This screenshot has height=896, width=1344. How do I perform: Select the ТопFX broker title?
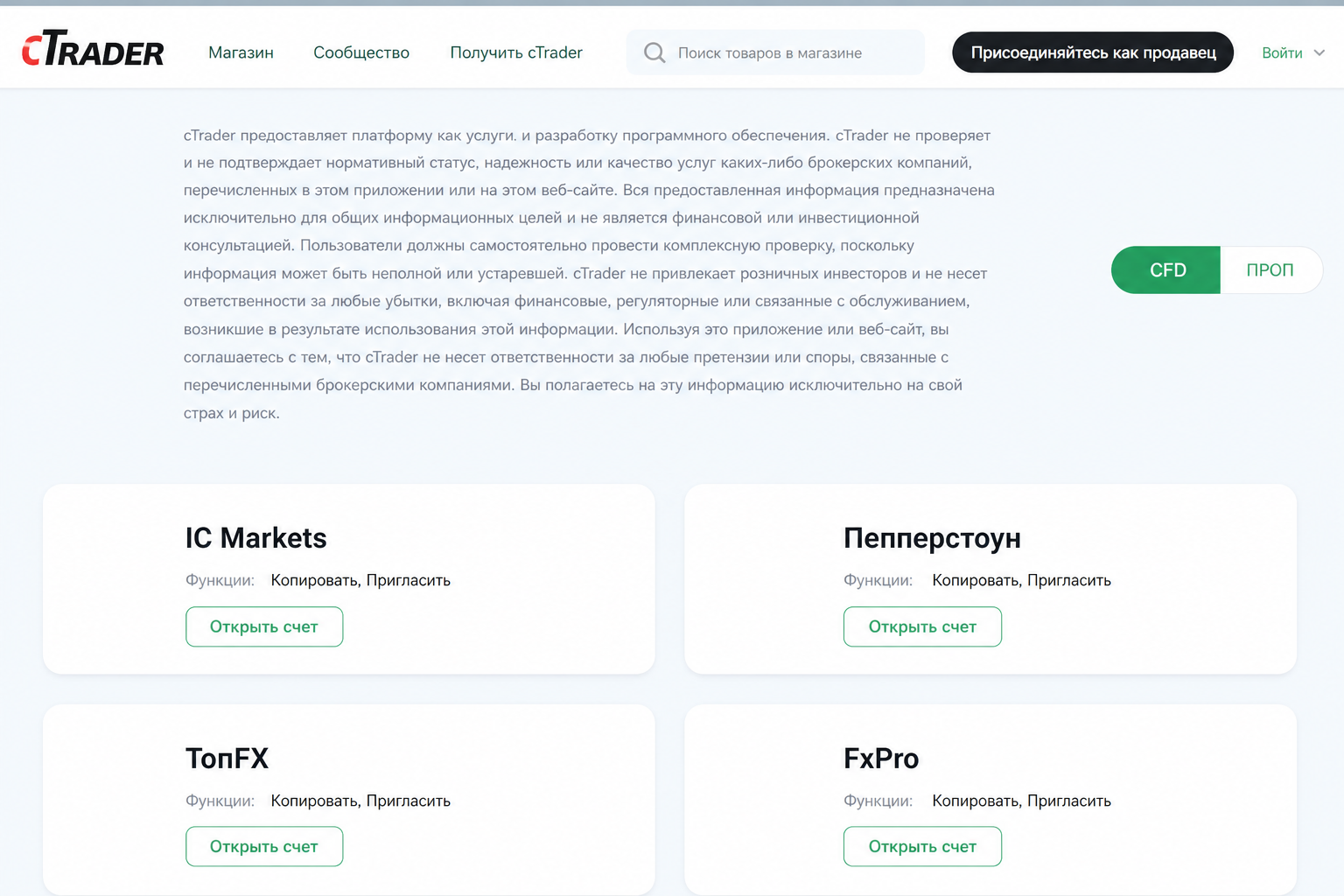pos(227,758)
